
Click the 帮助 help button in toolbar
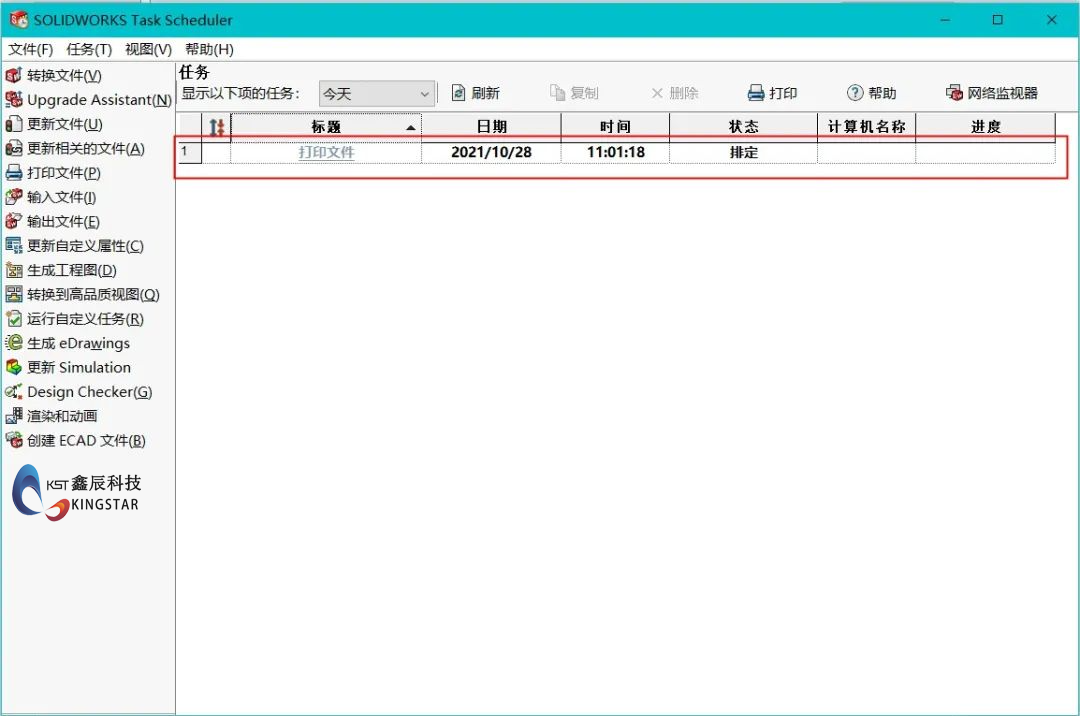(871, 93)
